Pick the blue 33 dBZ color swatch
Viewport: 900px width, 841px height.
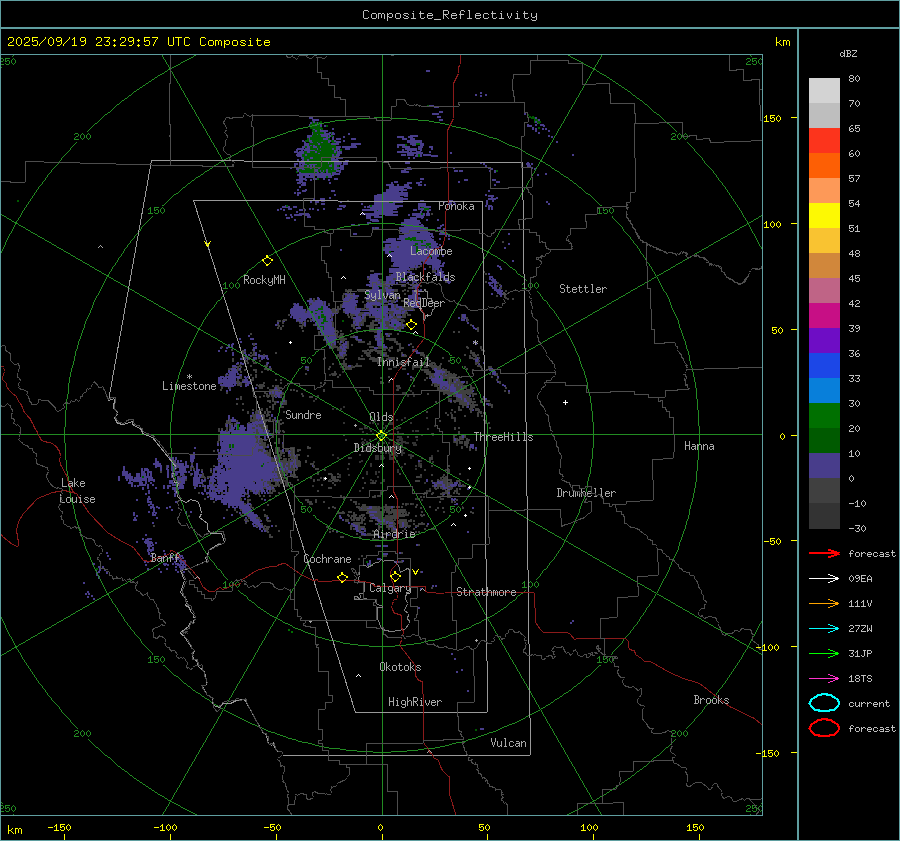point(824,391)
